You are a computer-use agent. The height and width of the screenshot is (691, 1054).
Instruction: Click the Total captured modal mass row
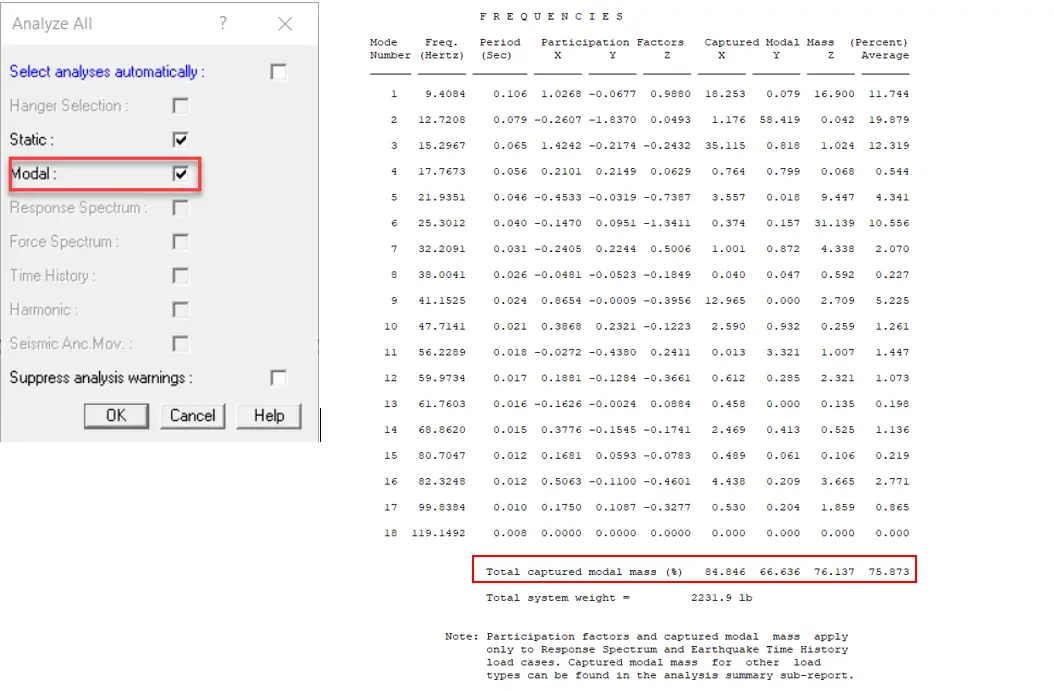[694, 572]
